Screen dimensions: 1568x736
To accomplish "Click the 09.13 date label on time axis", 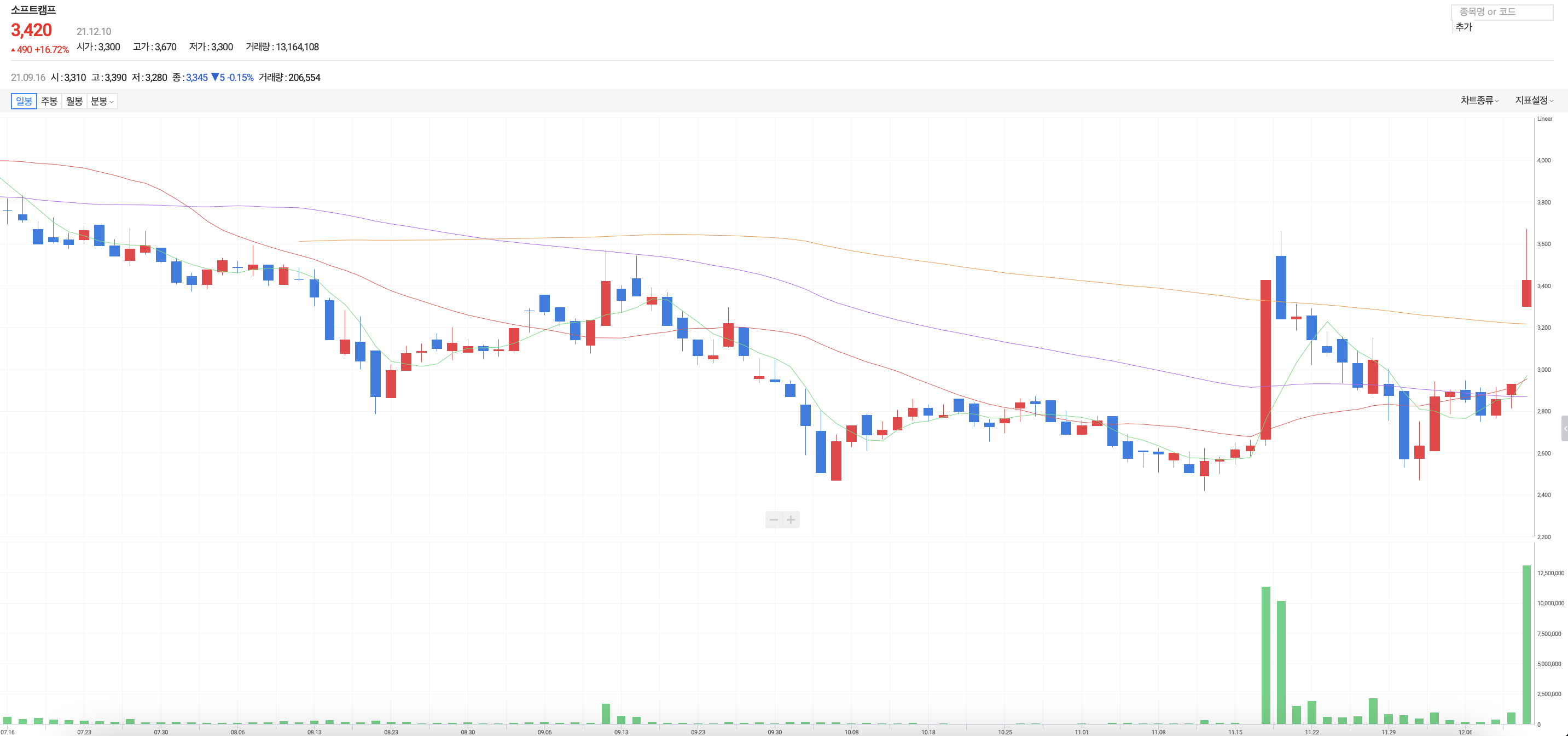I will [x=621, y=732].
